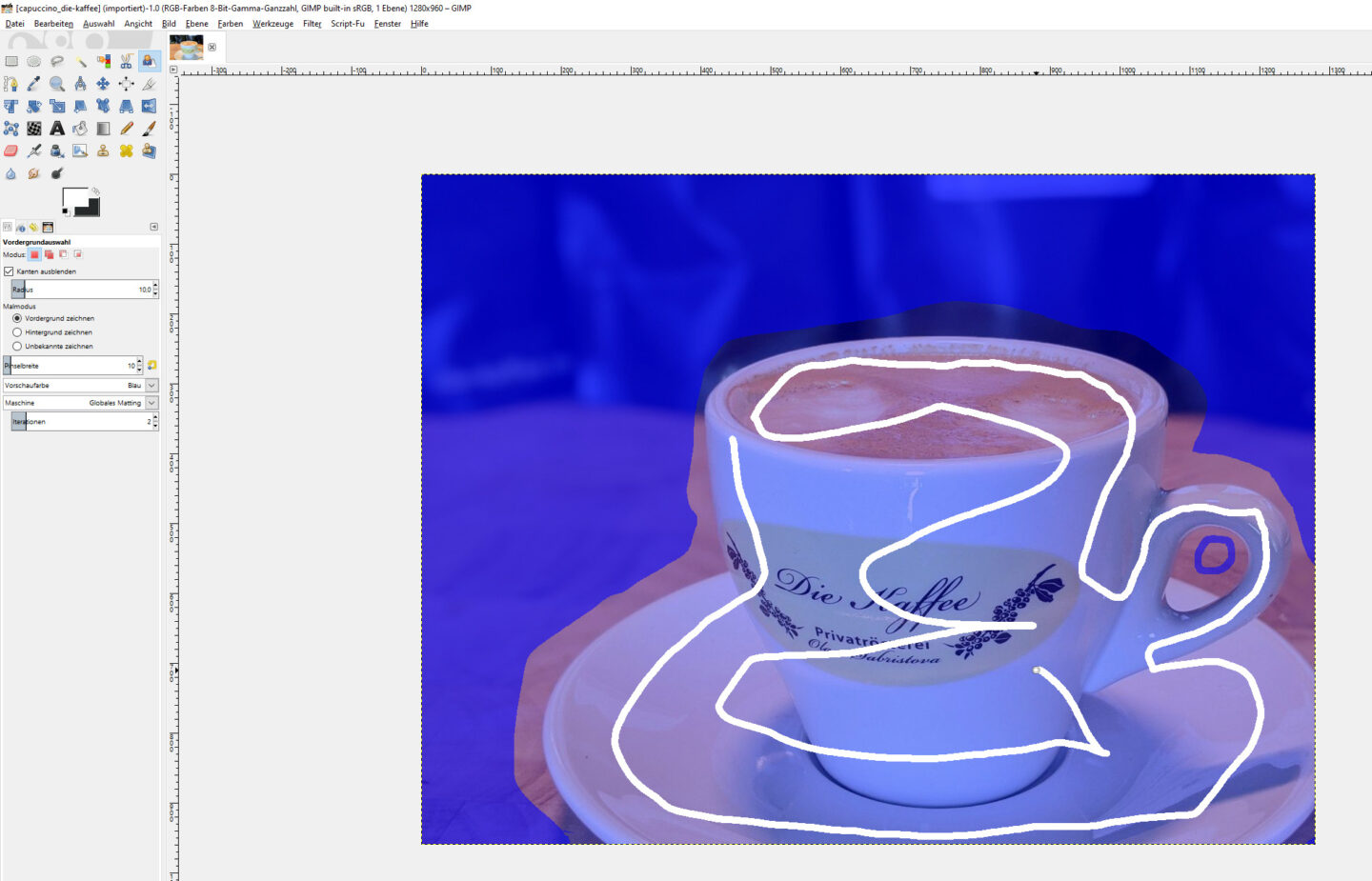This screenshot has height=881, width=1372.
Task: Choose Vordergrund zeichnen paint mode
Action: [x=16, y=318]
